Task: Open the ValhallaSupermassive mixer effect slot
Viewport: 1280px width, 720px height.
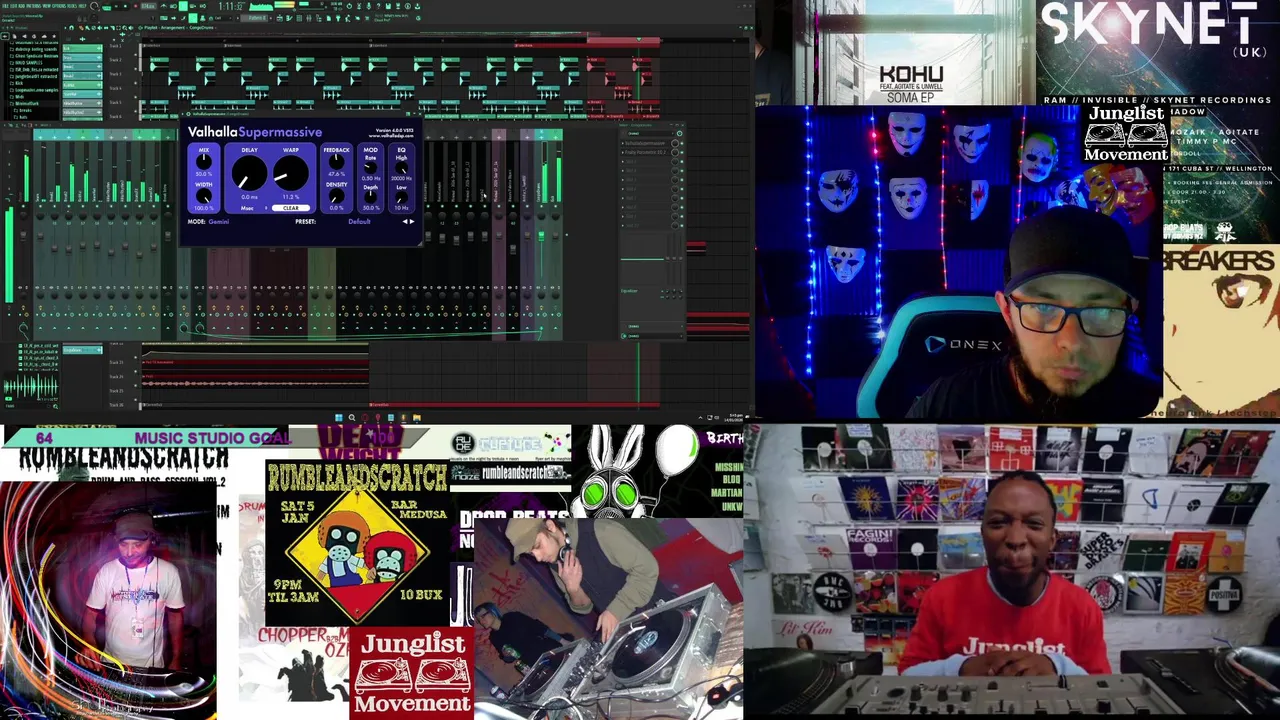Action: 645,143
